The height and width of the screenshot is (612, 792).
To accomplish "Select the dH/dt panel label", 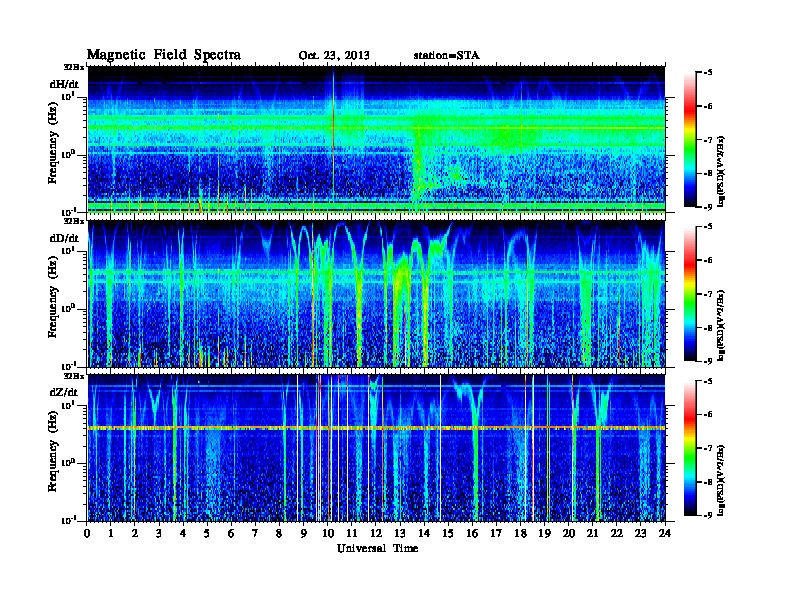I will click(x=64, y=84).
